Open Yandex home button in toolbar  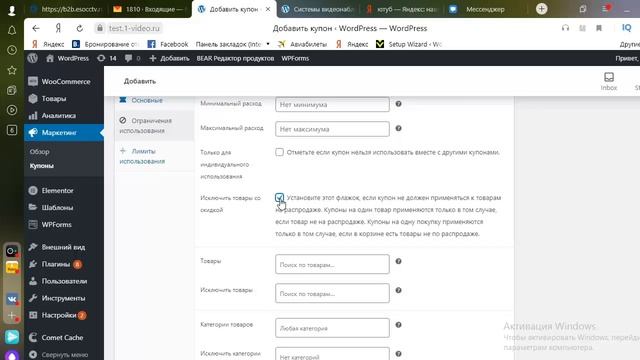tap(58, 28)
